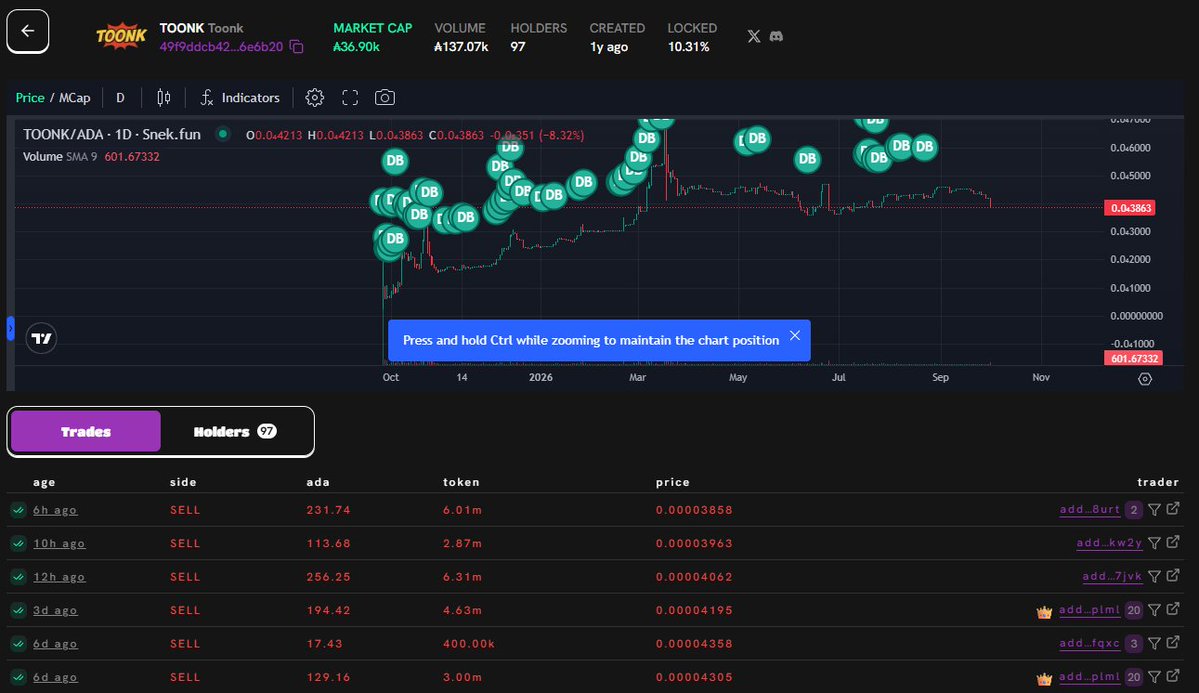Click confirmed check icon on 10h ago row
Screen dimensions: 1199x693
coord(18,544)
